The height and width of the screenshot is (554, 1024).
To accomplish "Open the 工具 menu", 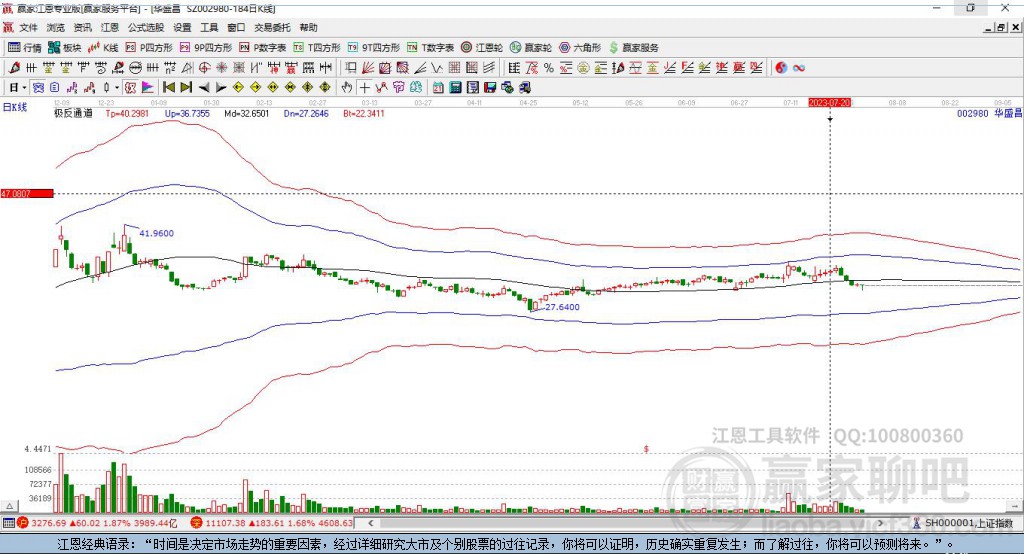I will (209, 27).
